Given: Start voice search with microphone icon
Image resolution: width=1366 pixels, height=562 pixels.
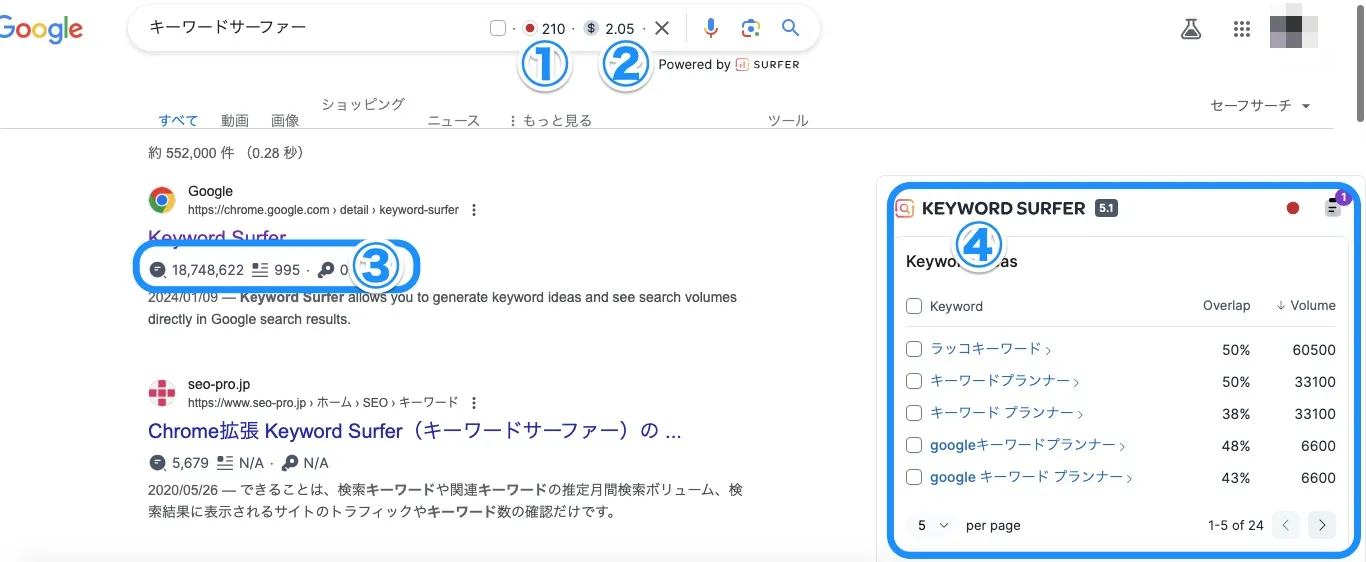Looking at the screenshot, I should [x=711, y=28].
